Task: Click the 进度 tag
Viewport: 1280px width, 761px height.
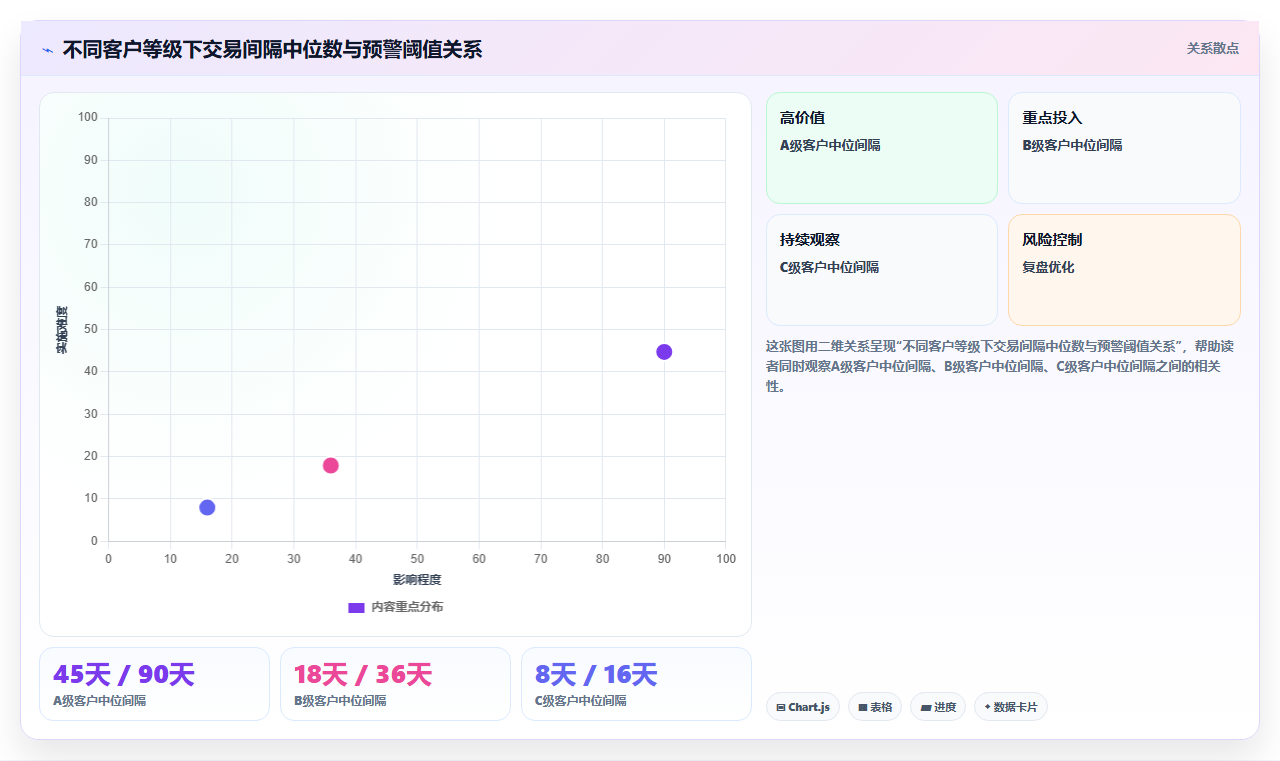Action: pyautogui.click(x=938, y=707)
